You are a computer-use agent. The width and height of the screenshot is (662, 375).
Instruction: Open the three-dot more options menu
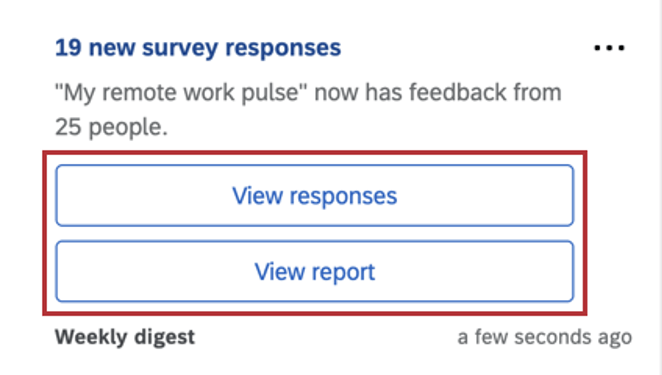(x=609, y=48)
